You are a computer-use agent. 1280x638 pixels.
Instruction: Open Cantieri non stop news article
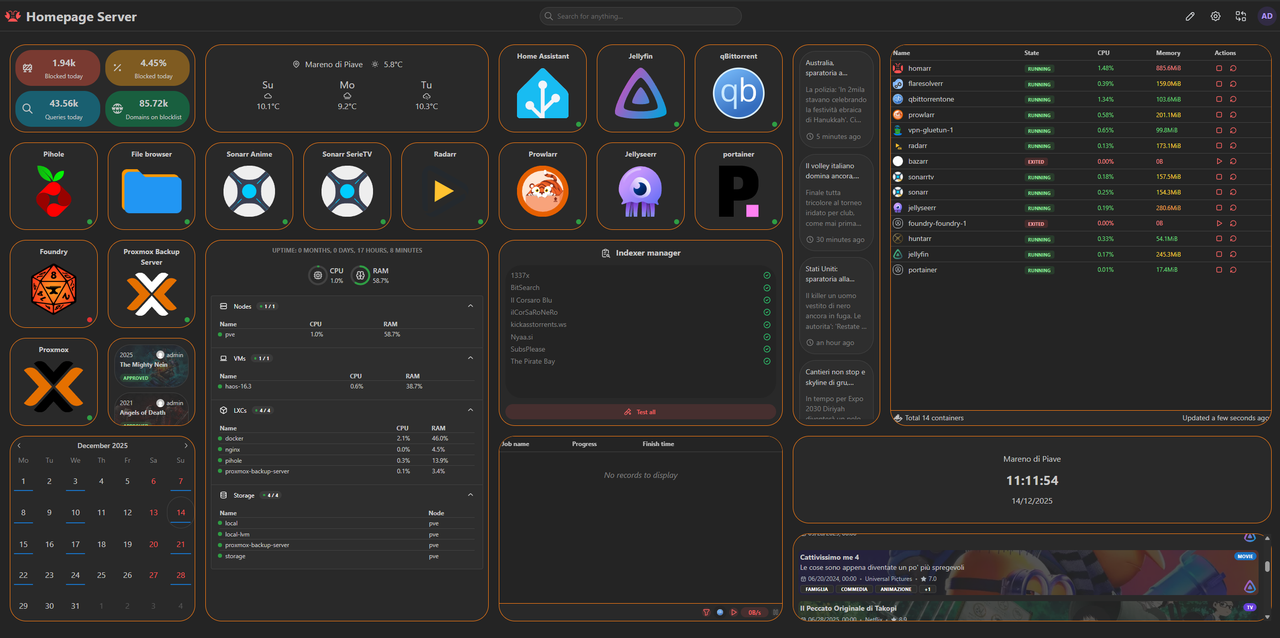(836, 391)
